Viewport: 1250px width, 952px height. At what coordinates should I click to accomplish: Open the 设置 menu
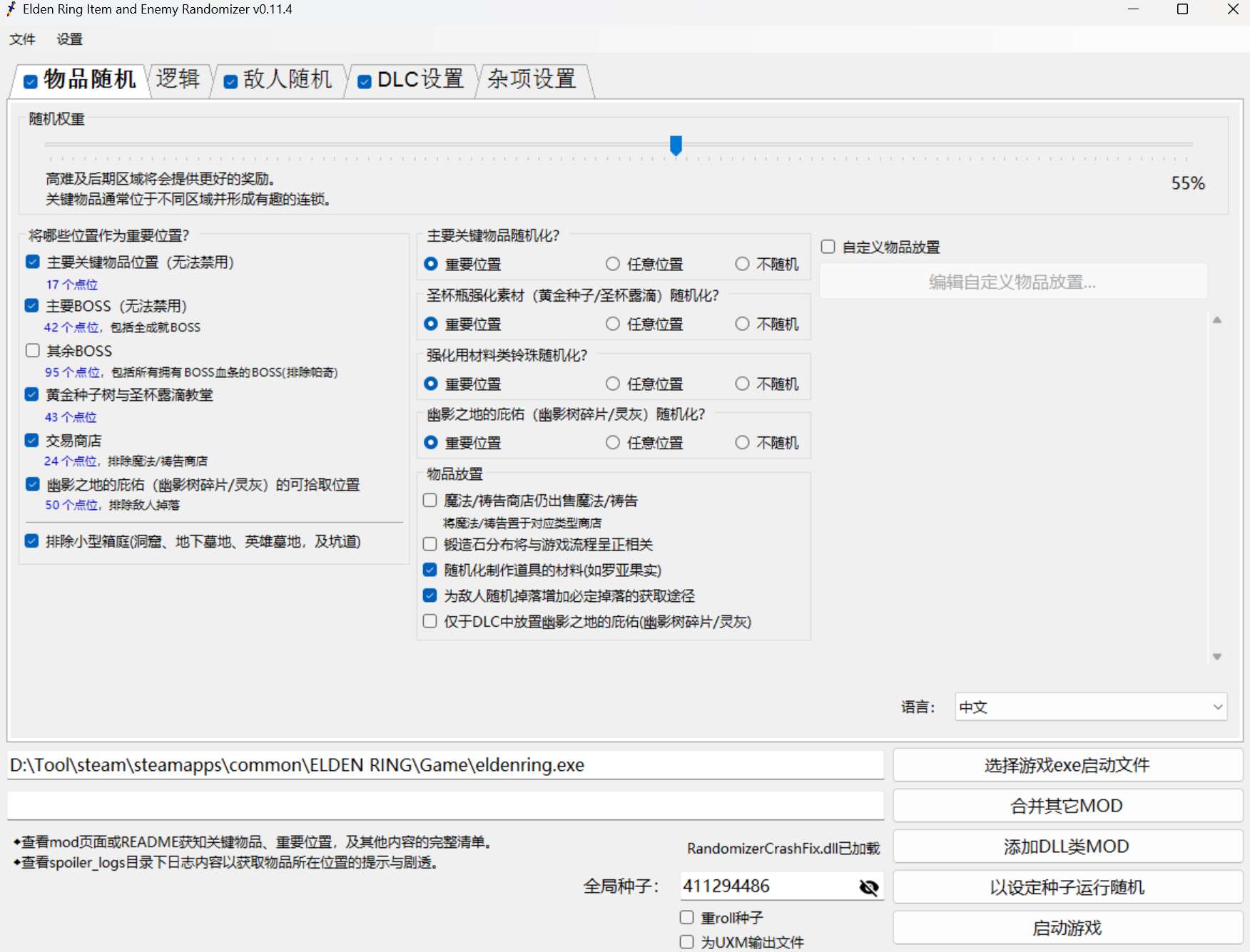coord(68,39)
